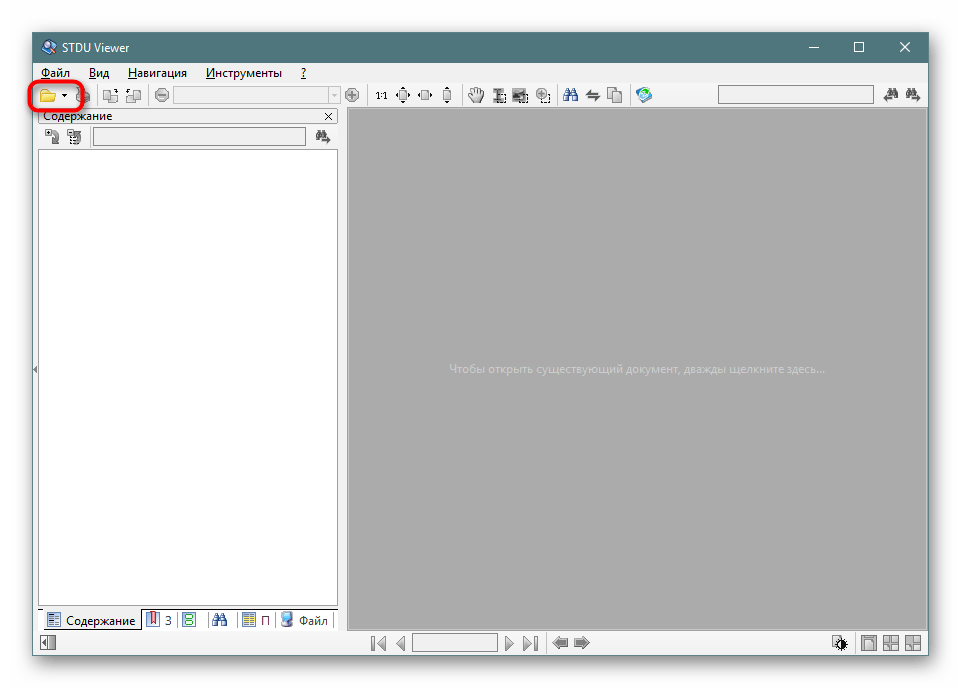
Task: Click the Open file folder icon
Action: tap(47, 96)
